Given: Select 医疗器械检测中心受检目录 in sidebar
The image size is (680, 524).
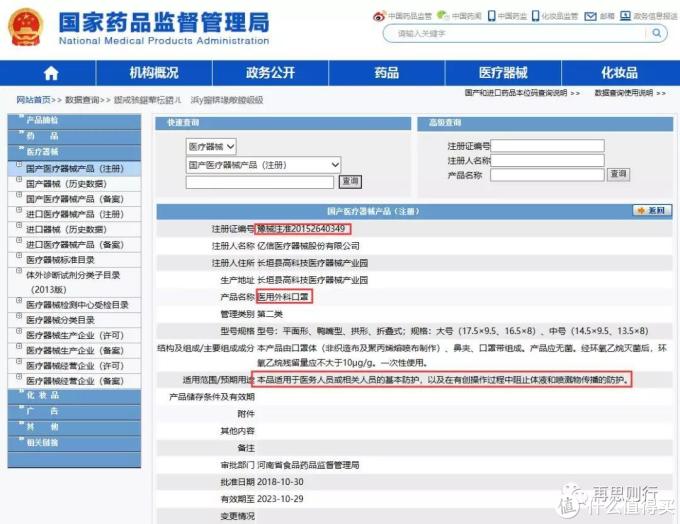Looking at the screenshot, I should click(x=77, y=305).
